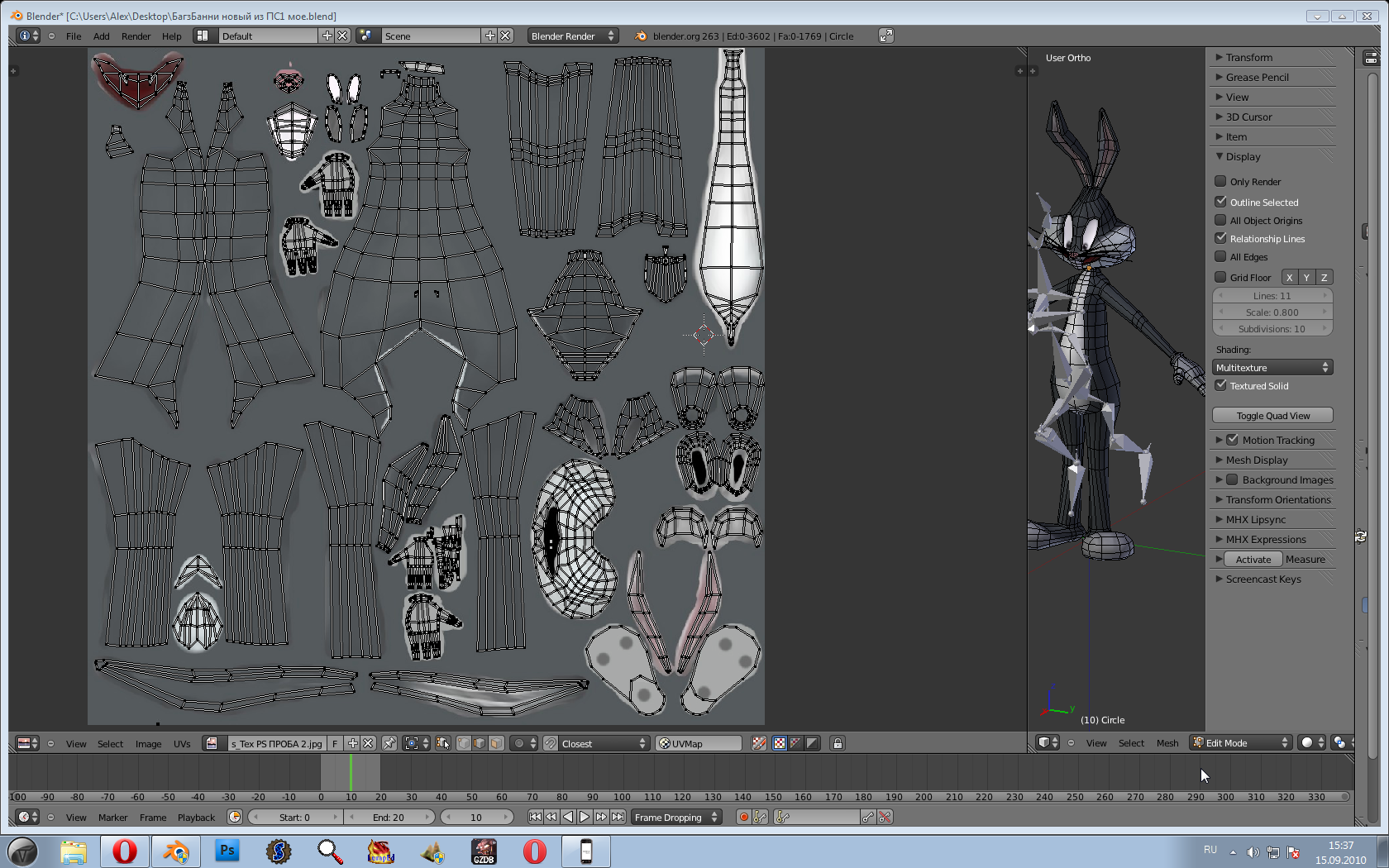
Task: Open the UVs menu
Action: click(182, 743)
